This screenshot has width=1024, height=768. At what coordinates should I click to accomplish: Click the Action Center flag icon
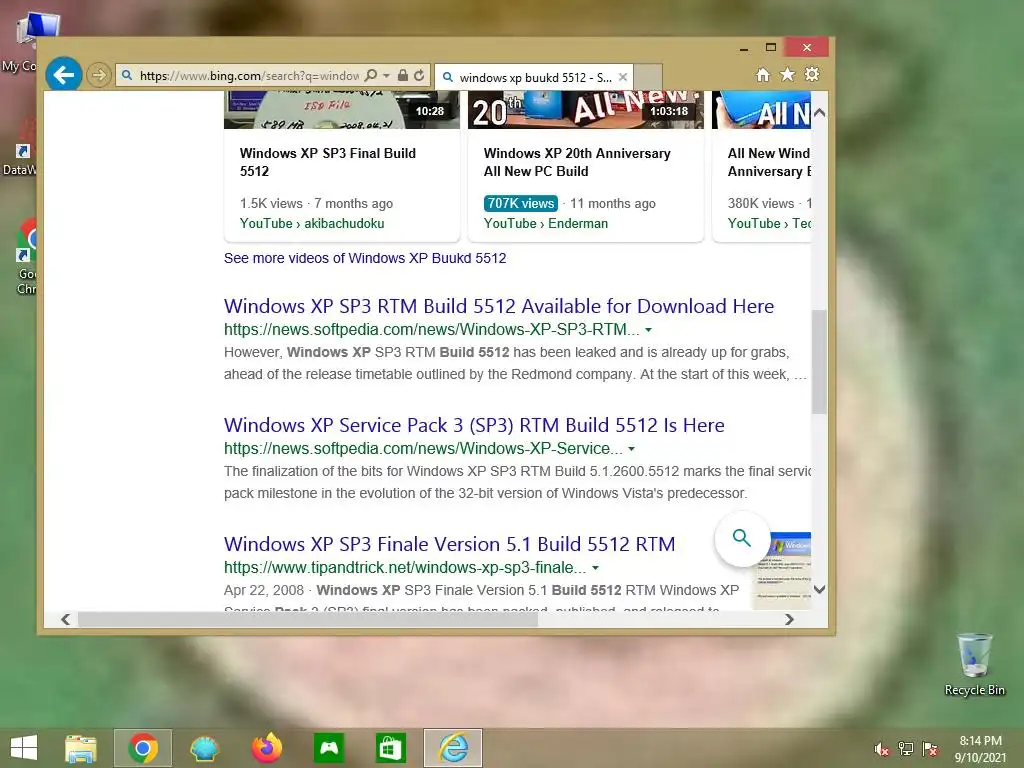coord(930,749)
